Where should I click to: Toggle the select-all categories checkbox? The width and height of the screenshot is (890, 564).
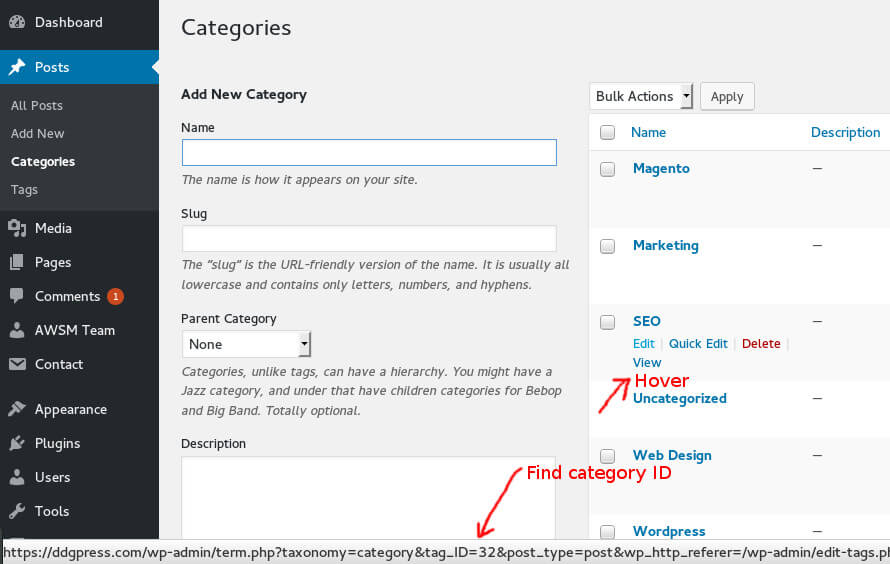tap(607, 132)
